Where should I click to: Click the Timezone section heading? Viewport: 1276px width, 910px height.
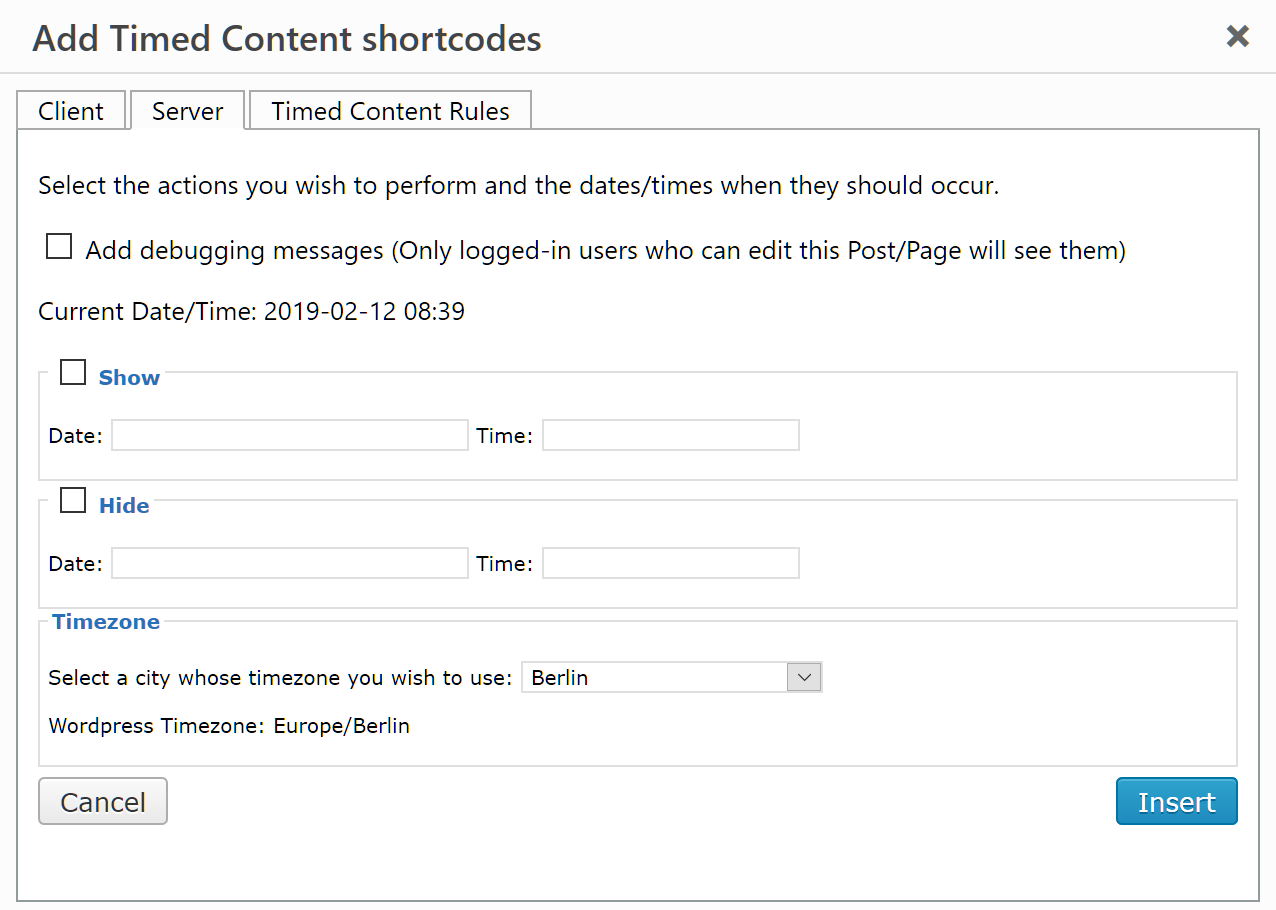[x=106, y=621]
